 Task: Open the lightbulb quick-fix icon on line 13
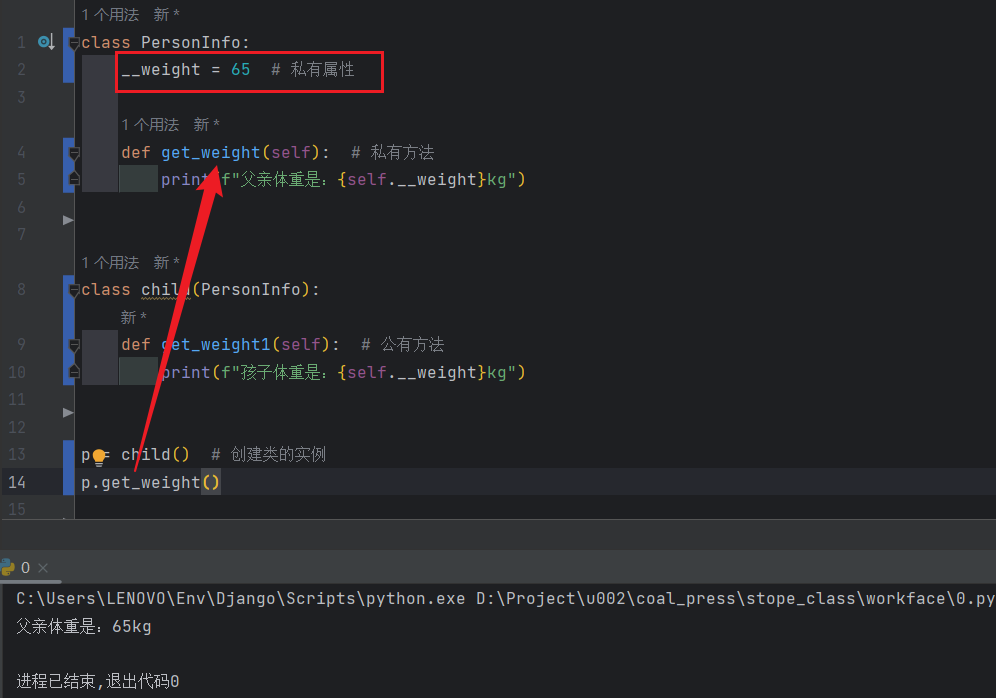click(x=99, y=457)
